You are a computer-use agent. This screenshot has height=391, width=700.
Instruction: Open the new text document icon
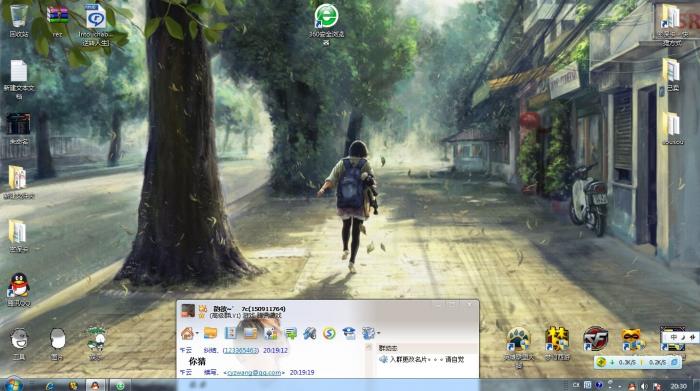(19, 71)
